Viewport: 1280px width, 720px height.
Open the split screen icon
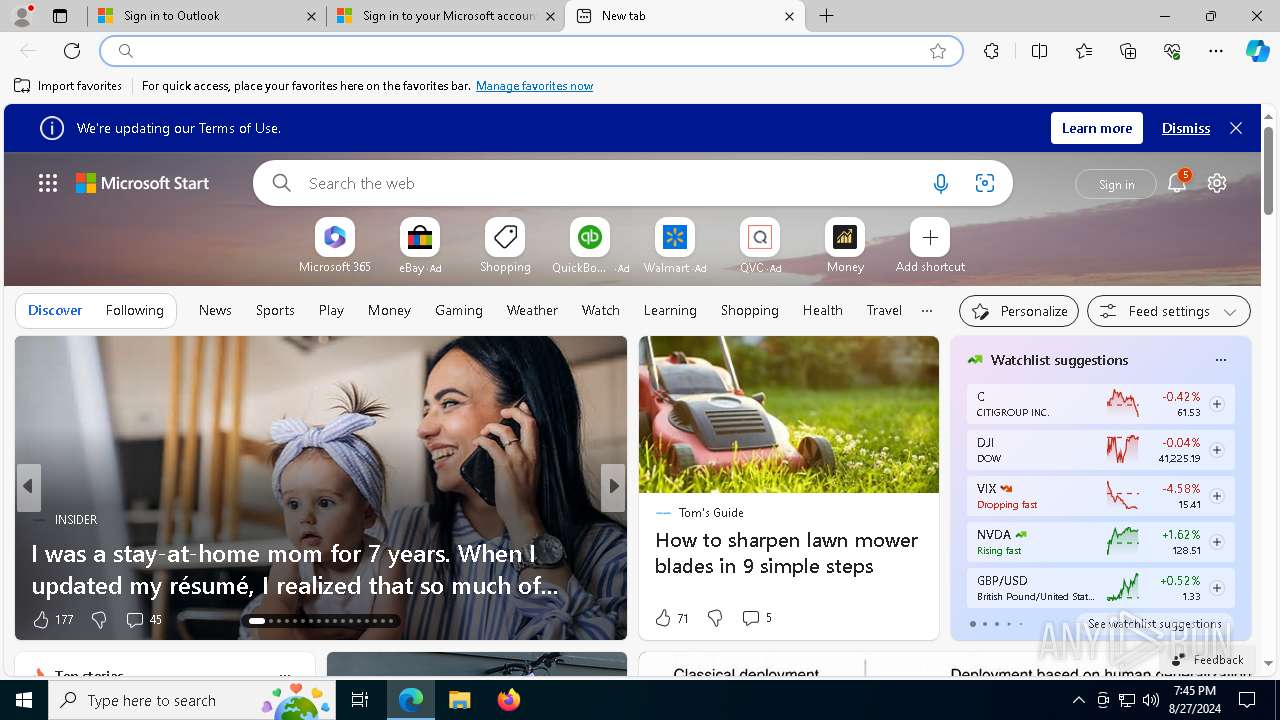pos(1039,51)
